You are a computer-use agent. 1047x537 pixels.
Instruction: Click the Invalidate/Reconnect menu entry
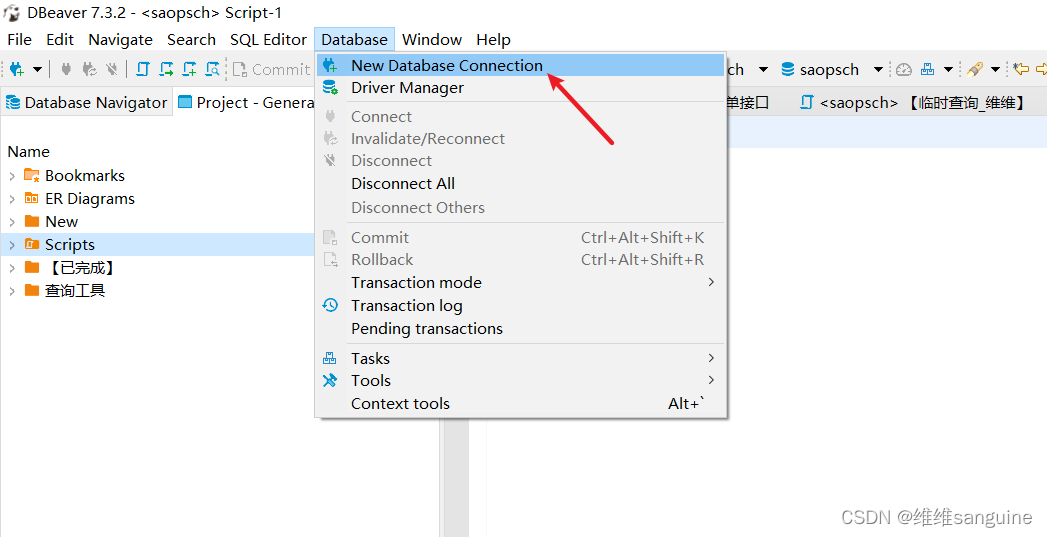[521, 138]
